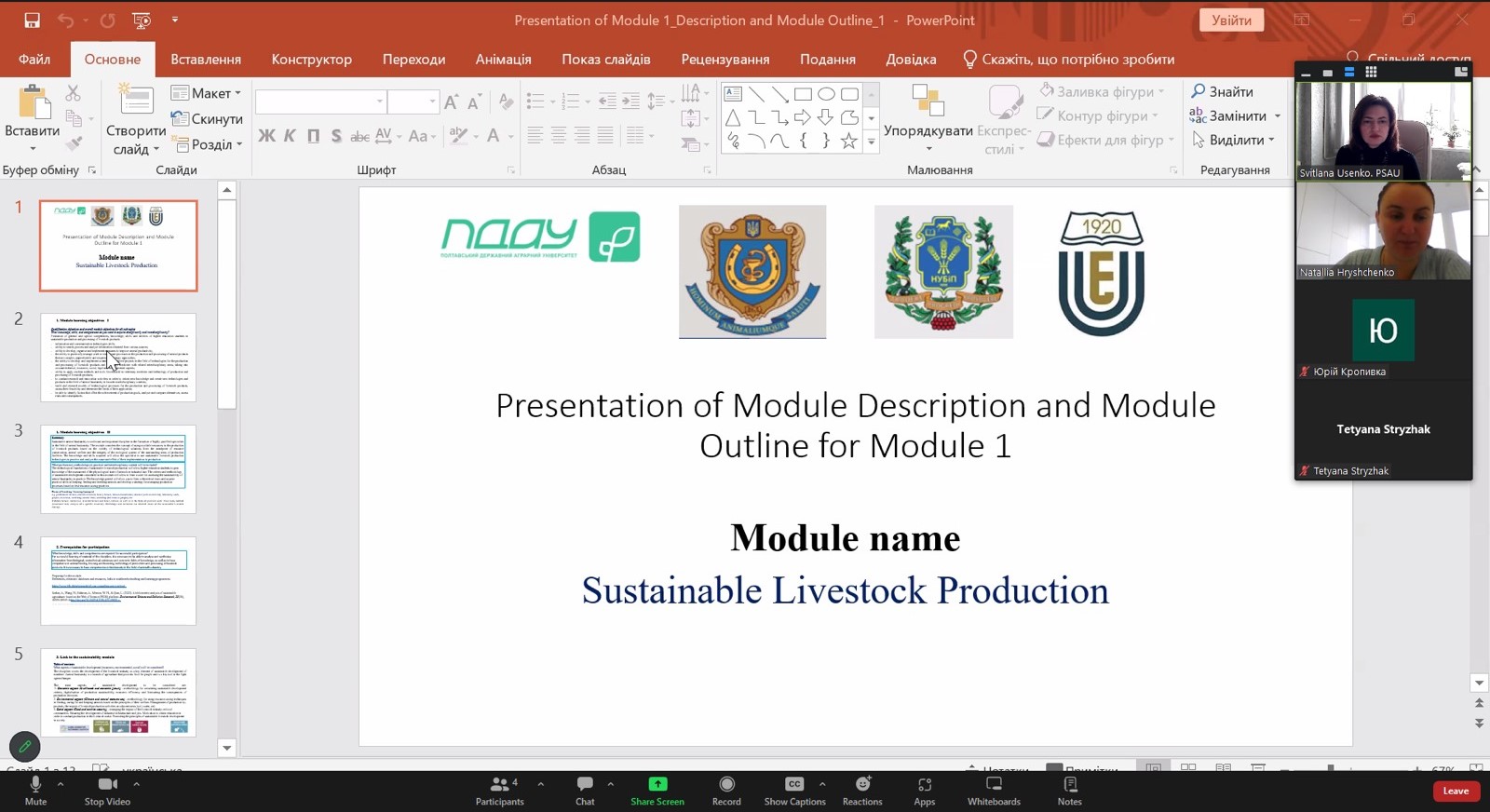This screenshot has width=1490, height=812.
Task: Toggle Bold (Ж) formatting
Action: 266,136
